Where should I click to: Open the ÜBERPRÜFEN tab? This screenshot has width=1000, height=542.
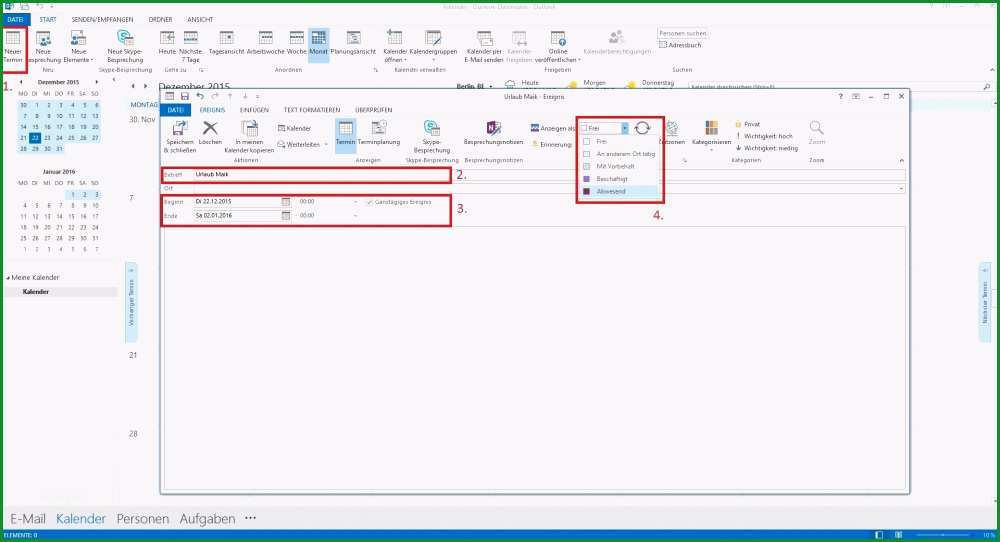373,110
